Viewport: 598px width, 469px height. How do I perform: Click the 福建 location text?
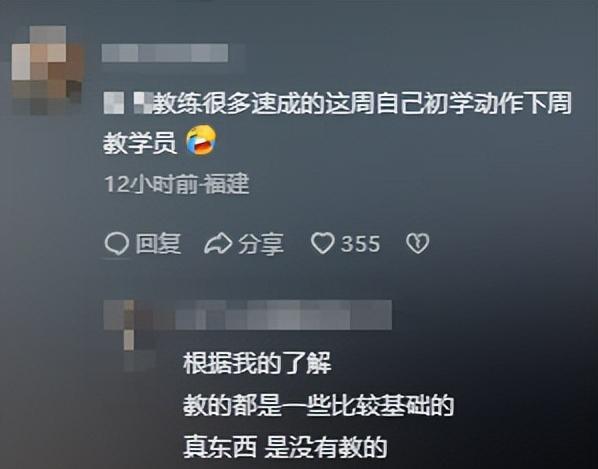coord(227,184)
